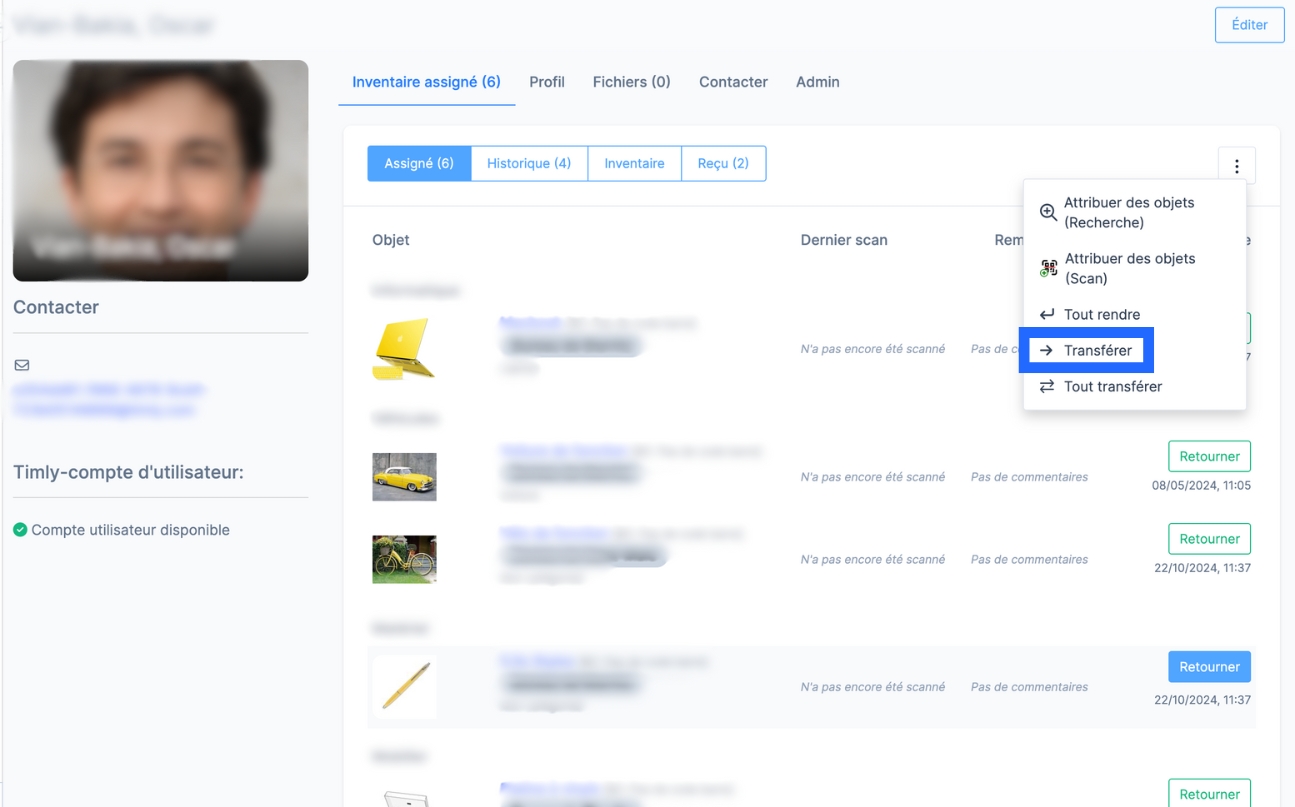Open the Admin tab
1295x807 pixels.
click(817, 82)
